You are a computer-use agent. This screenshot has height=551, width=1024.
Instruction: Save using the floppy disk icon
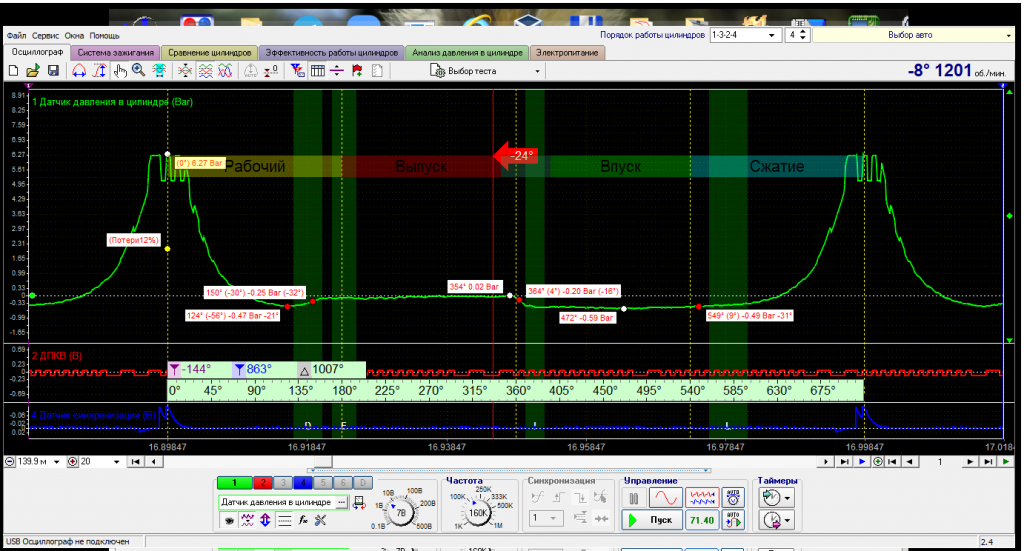point(54,71)
